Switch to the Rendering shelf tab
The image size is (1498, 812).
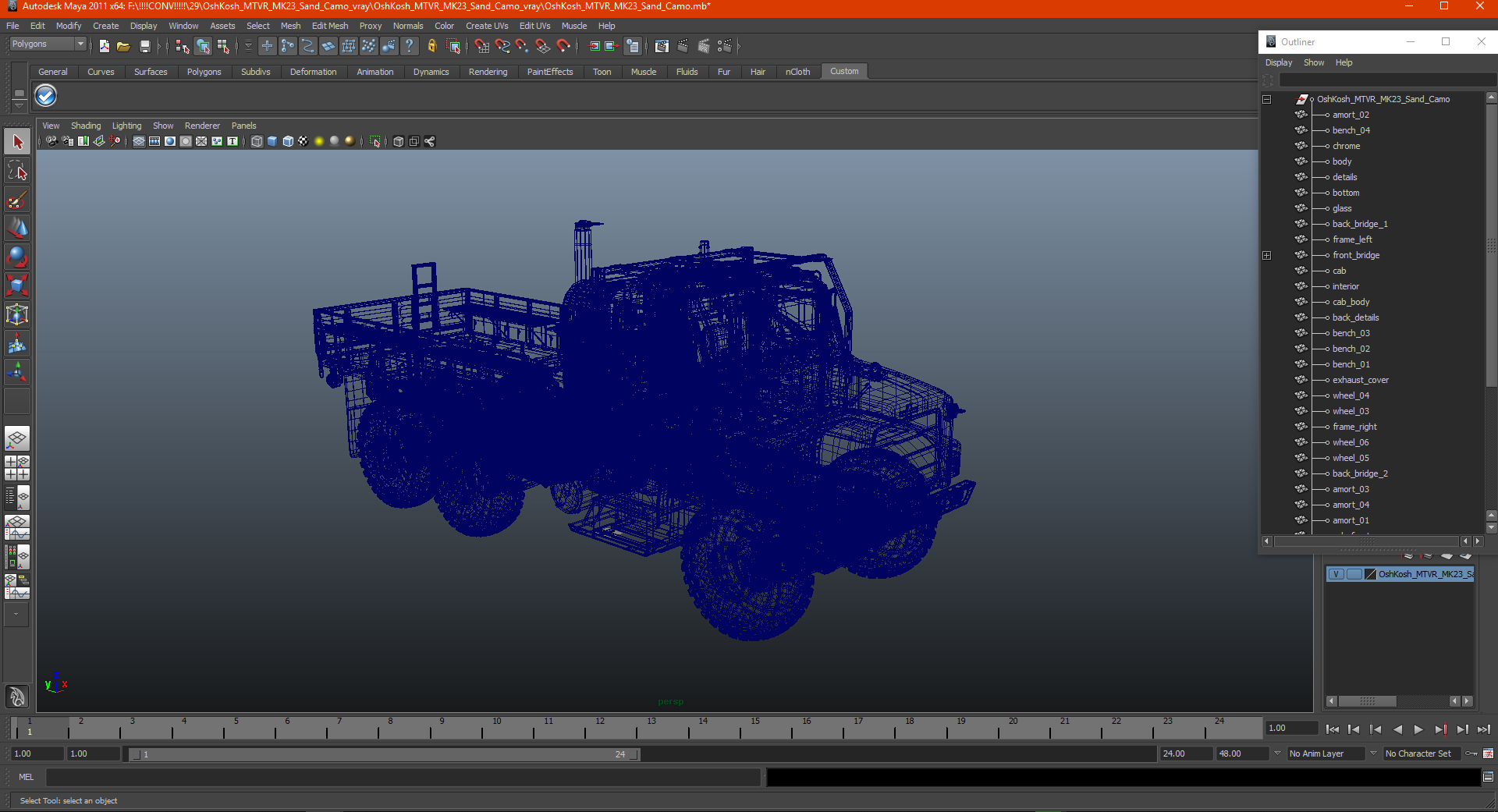pos(488,72)
